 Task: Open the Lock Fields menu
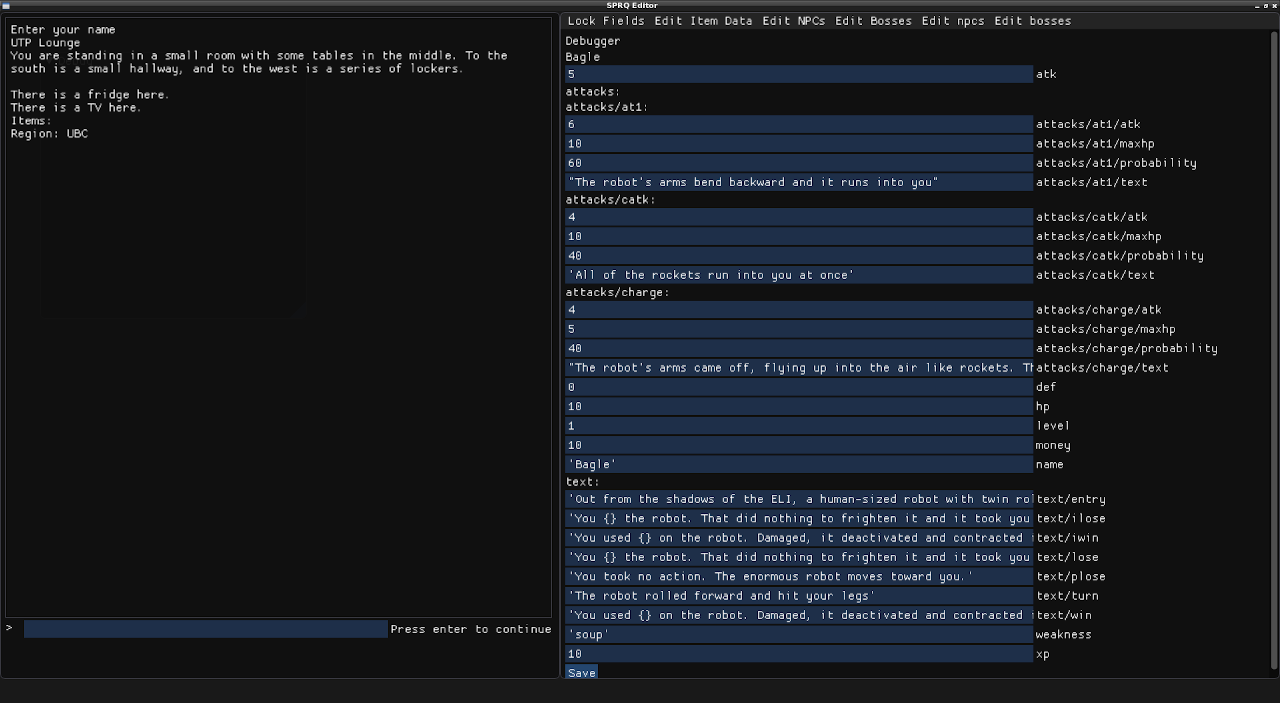[x=606, y=21]
